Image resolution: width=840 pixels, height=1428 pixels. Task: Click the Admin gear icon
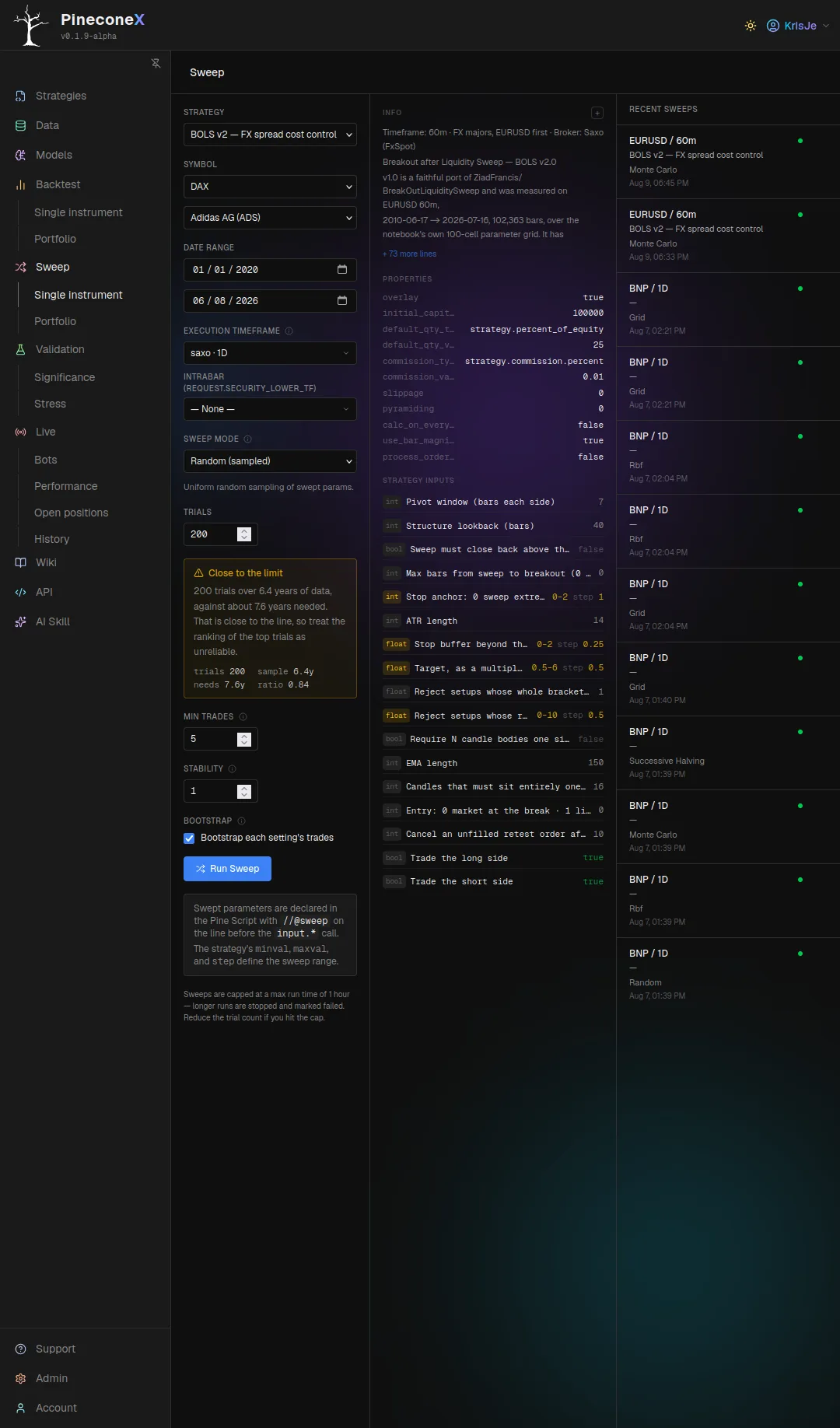pos(21,1378)
